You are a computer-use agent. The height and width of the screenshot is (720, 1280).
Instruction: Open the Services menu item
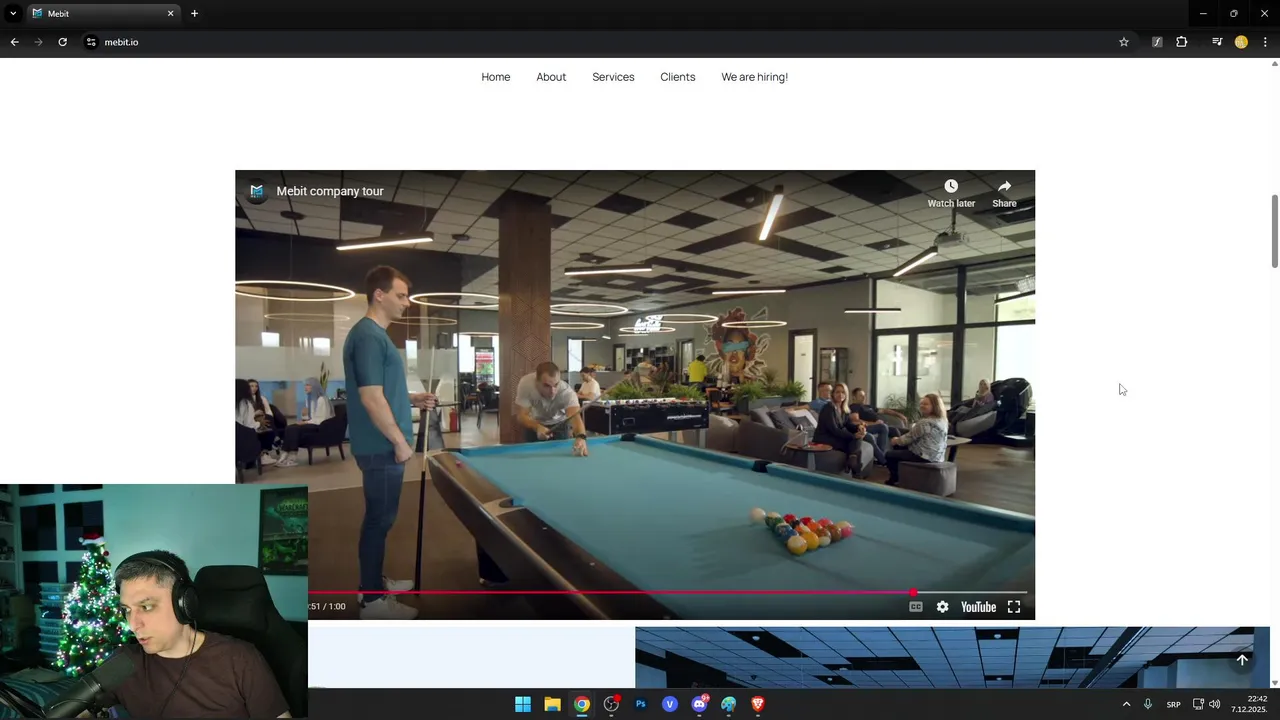click(x=613, y=77)
